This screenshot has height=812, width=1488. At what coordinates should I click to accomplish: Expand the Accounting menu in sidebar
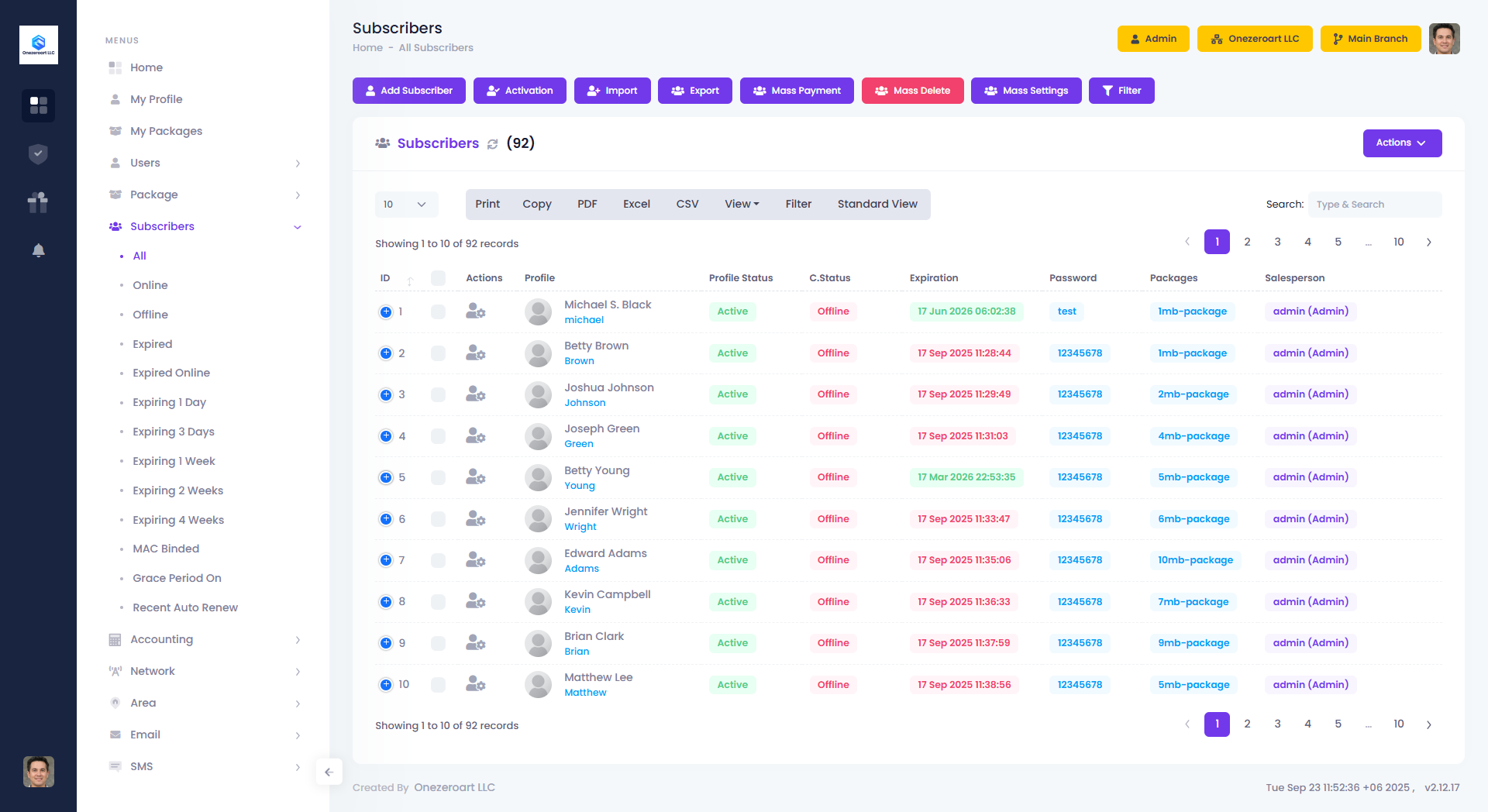click(161, 639)
